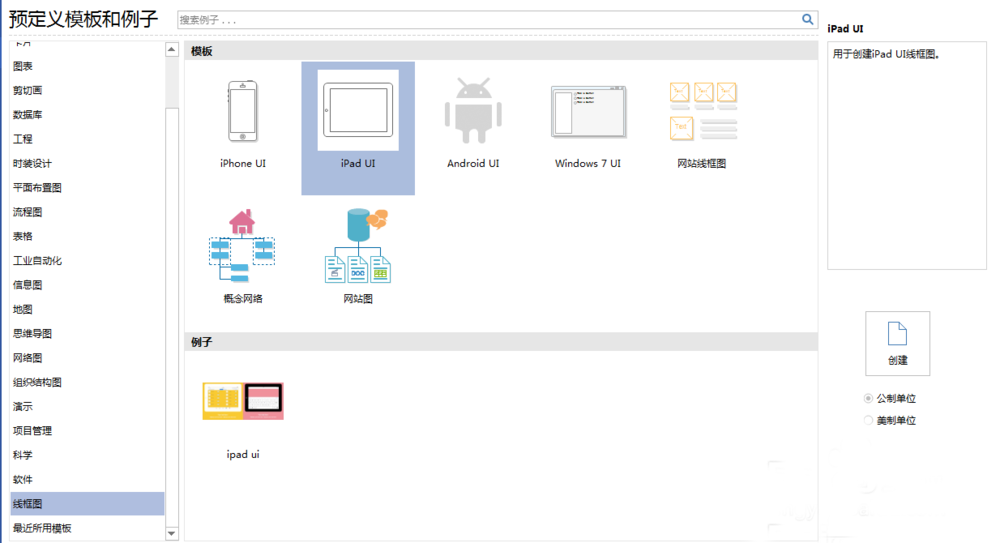The width and height of the screenshot is (1000, 543).
Task: Select the 线框图 category
Action: coord(87,503)
